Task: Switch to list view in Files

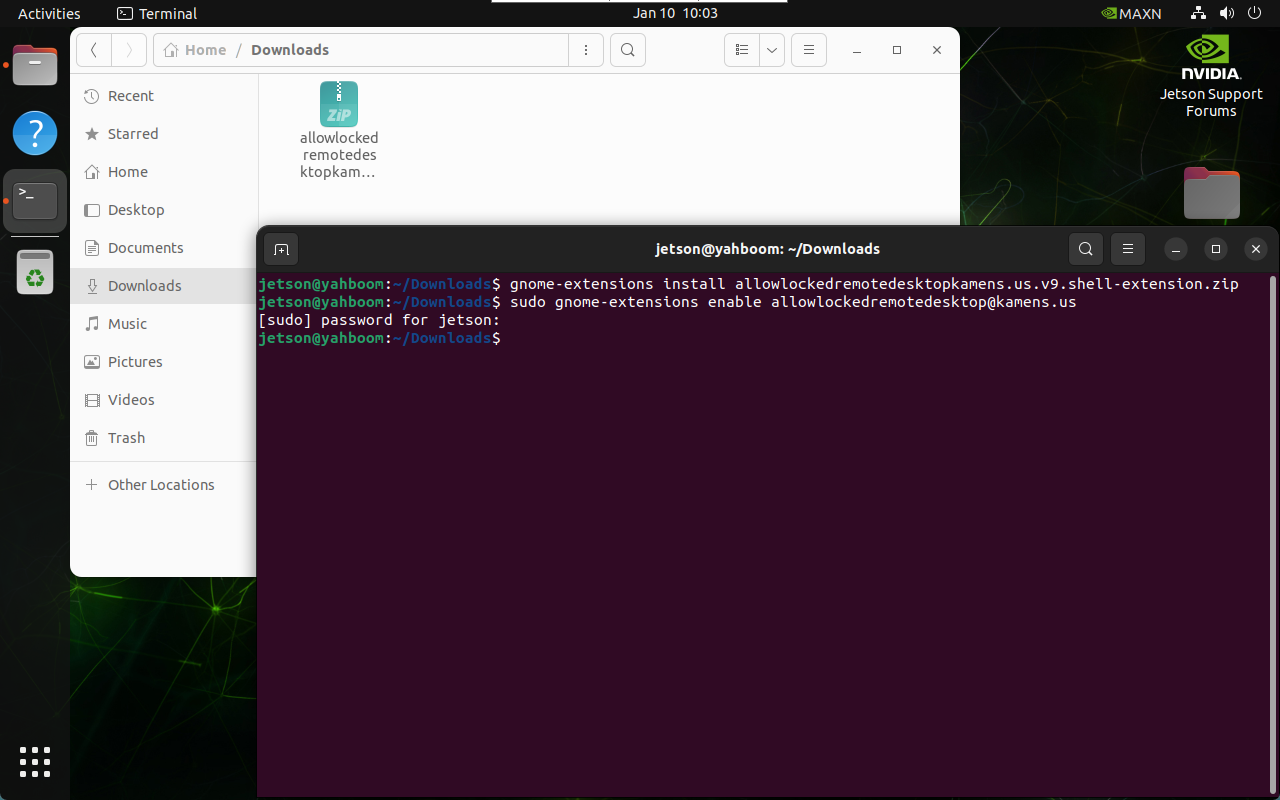Action: pyautogui.click(x=741, y=49)
